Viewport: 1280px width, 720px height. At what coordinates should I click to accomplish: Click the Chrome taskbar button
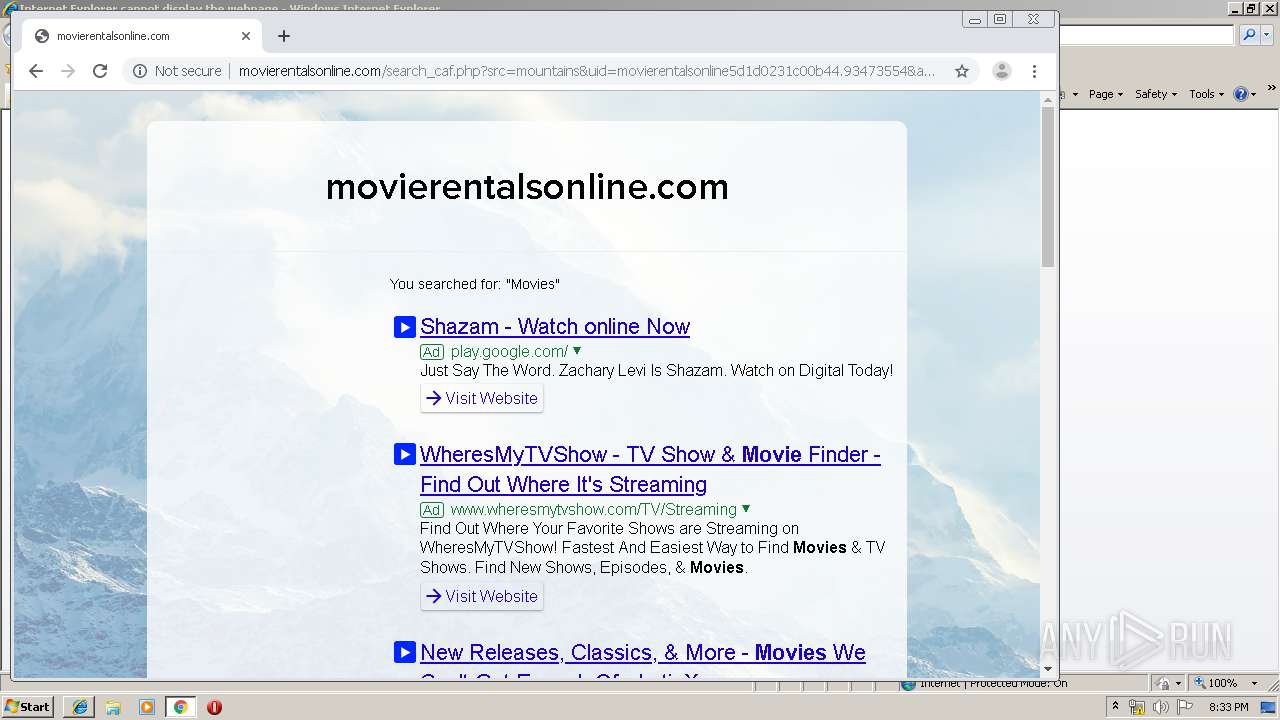[x=180, y=707]
